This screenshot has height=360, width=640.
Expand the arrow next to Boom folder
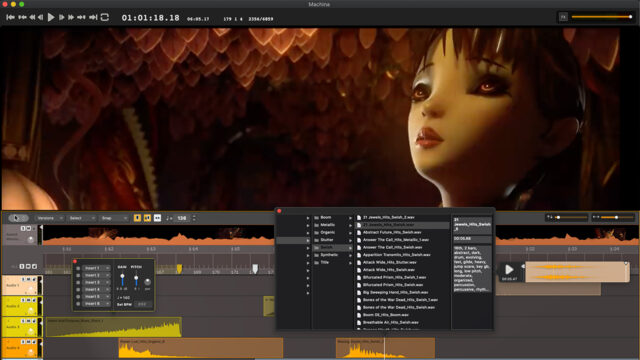(x=350, y=218)
